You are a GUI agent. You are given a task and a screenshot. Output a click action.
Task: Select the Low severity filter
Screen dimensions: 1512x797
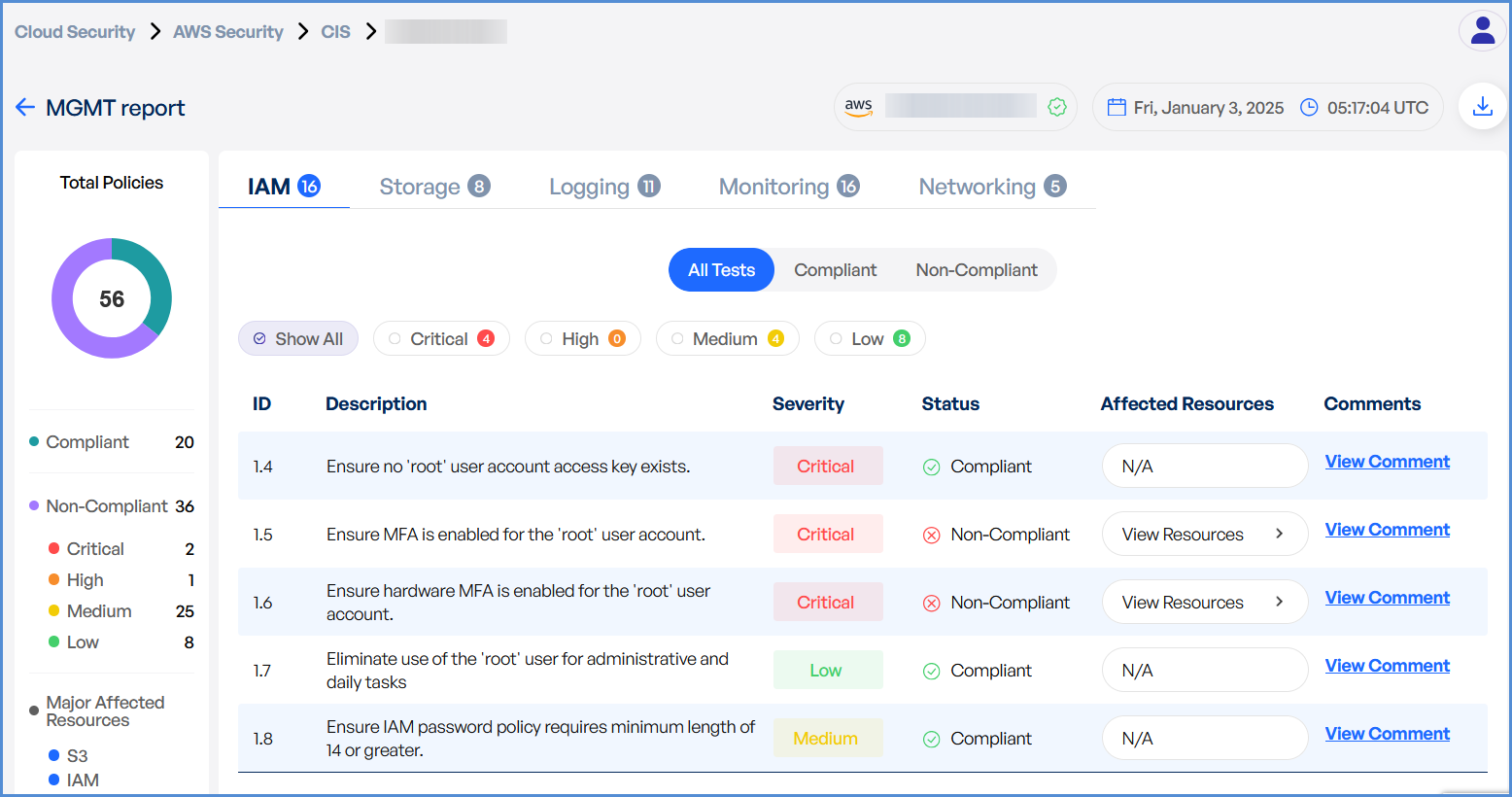tap(869, 339)
